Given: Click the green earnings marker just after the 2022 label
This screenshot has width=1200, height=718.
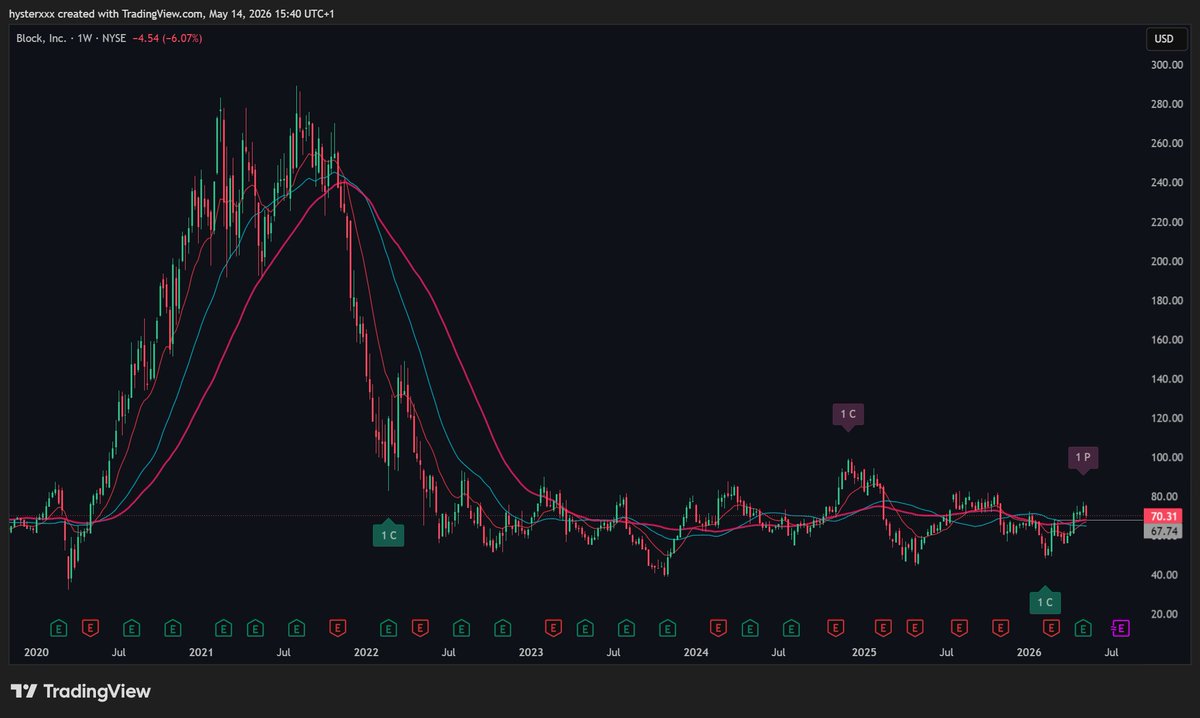Looking at the screenshot, I should 388,628.
